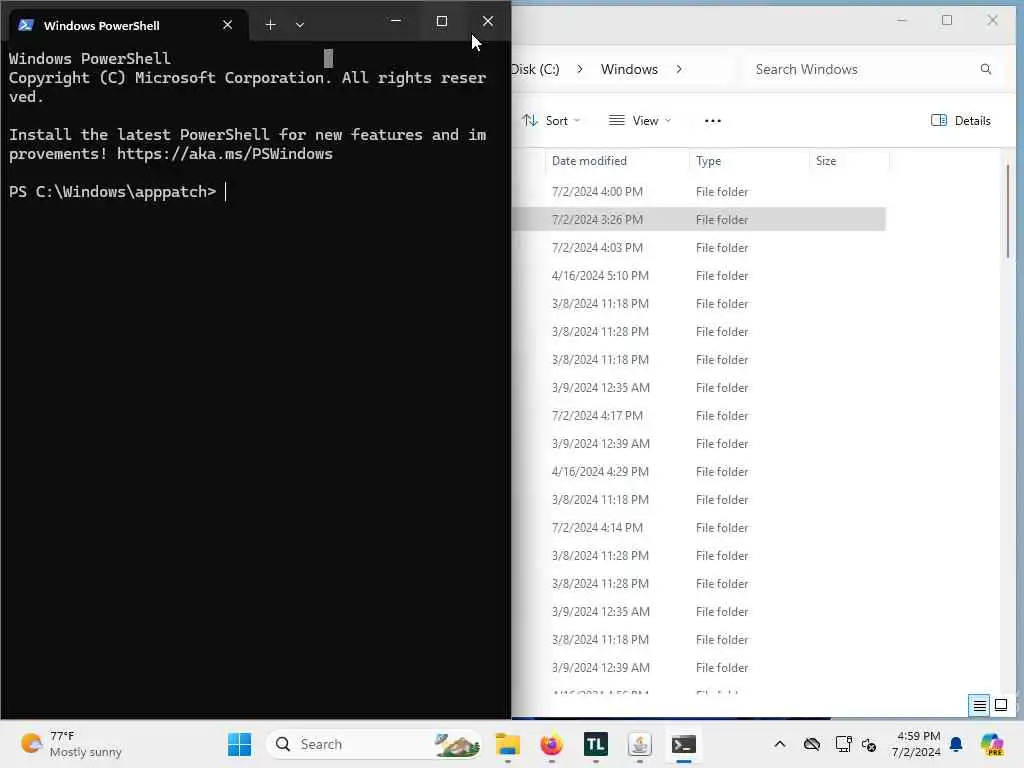Click the magnifier icon in Explorer search box
The width and height of the screenshot is (1024, 768).
point(985,69)
